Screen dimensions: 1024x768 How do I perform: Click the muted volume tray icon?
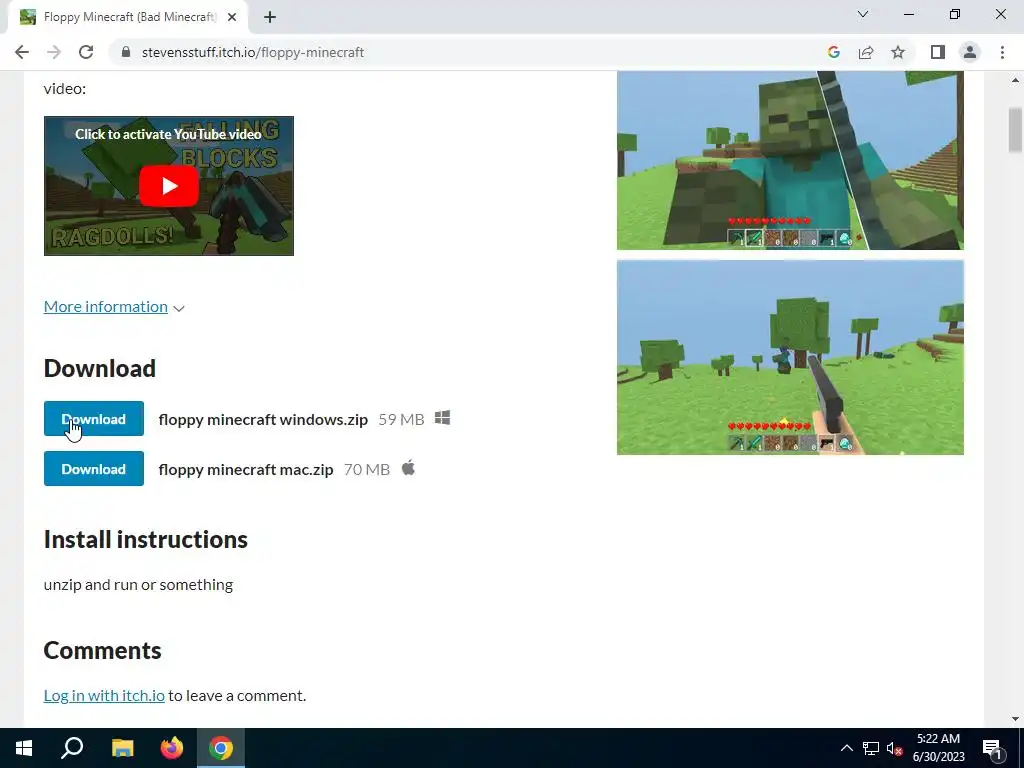[895, 748]
